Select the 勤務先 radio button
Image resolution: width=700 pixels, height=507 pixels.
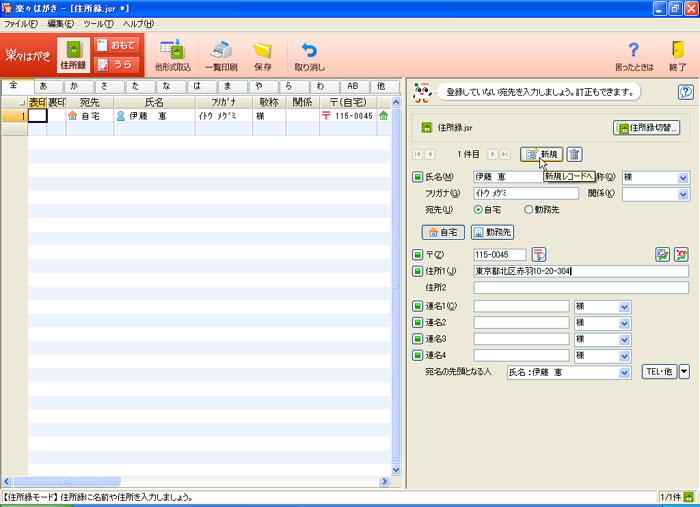(x=528, y=210)
